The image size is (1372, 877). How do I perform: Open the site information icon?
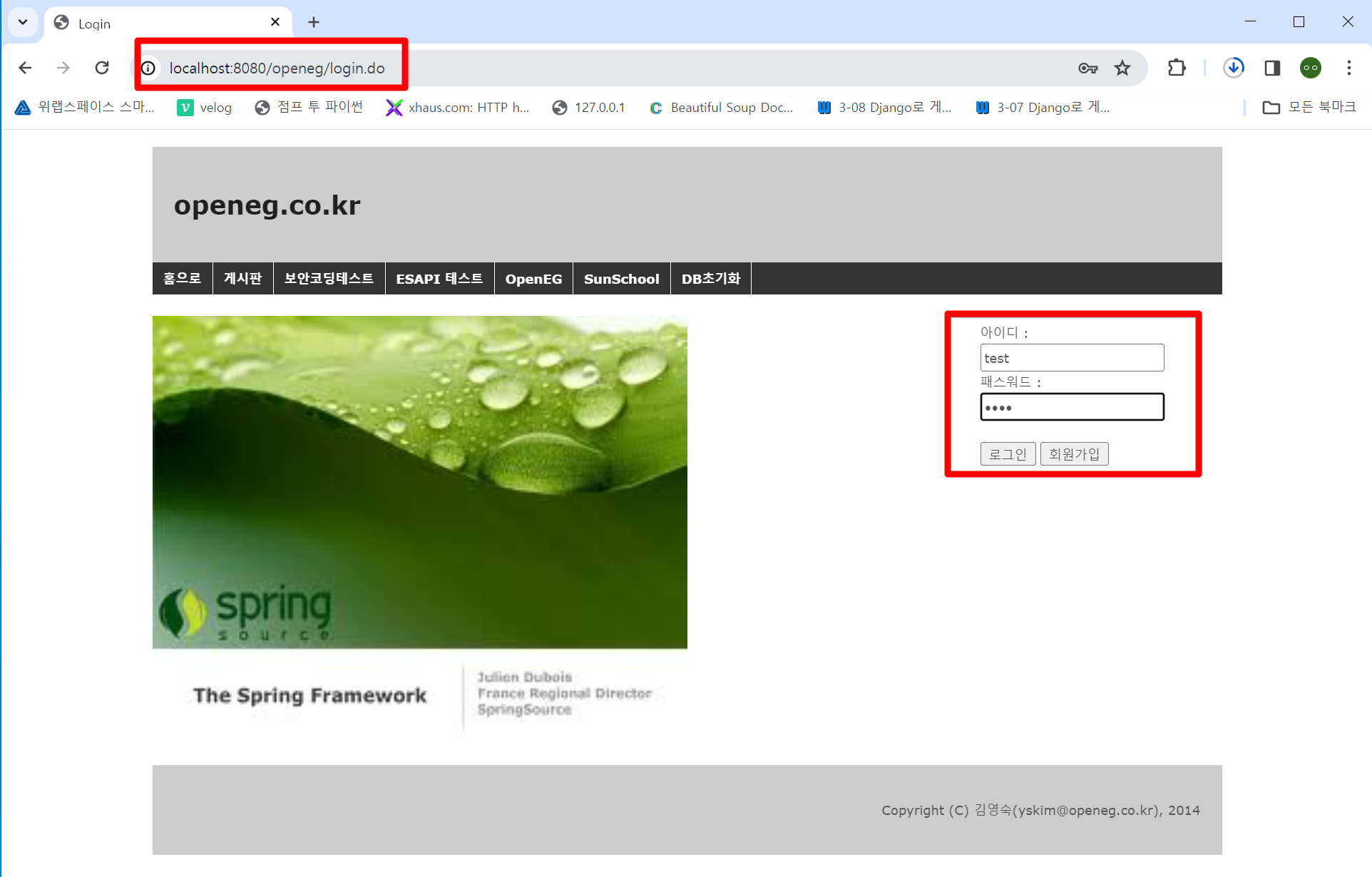[148, 68]
